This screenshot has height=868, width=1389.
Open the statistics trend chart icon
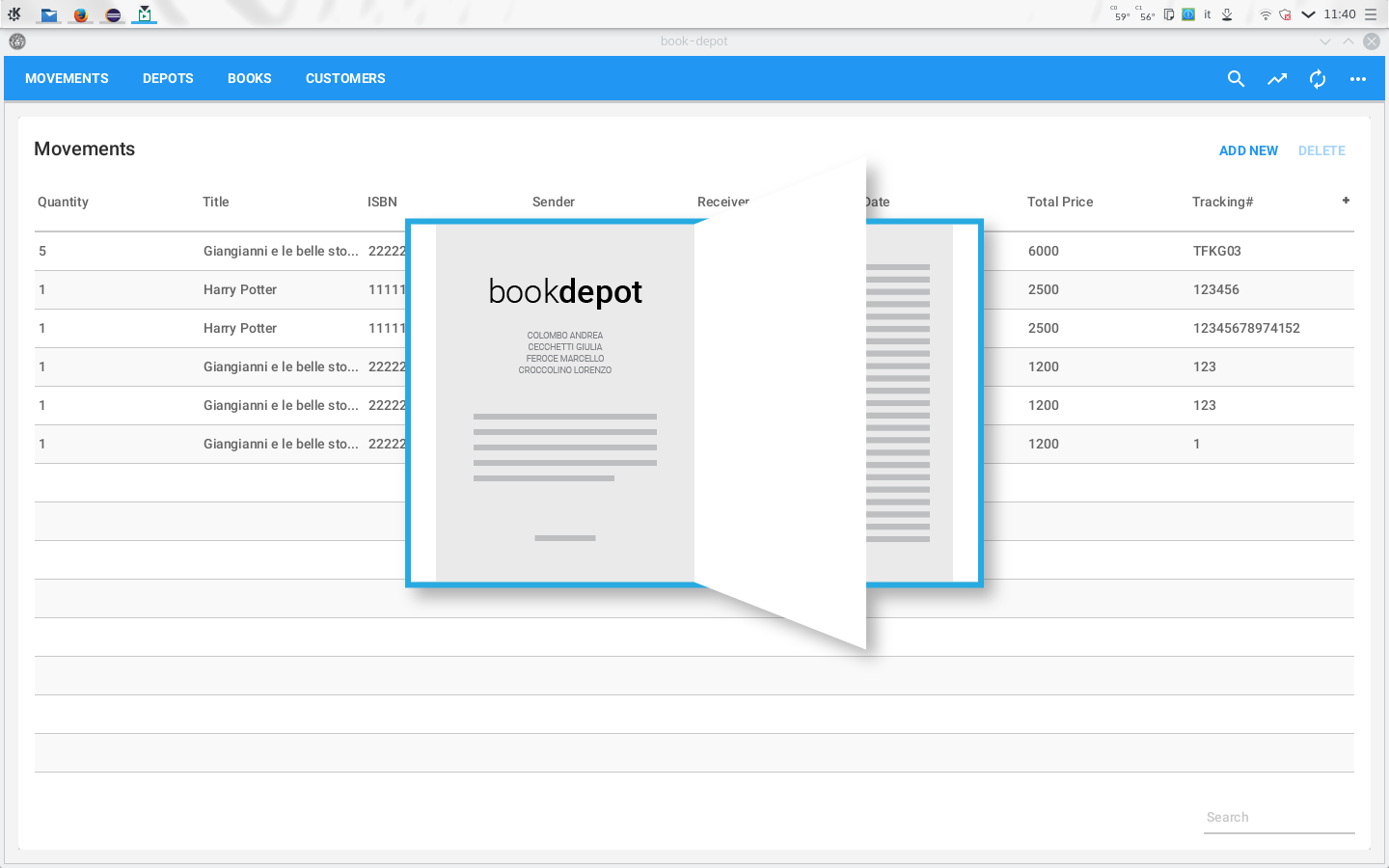[1277, 79]
